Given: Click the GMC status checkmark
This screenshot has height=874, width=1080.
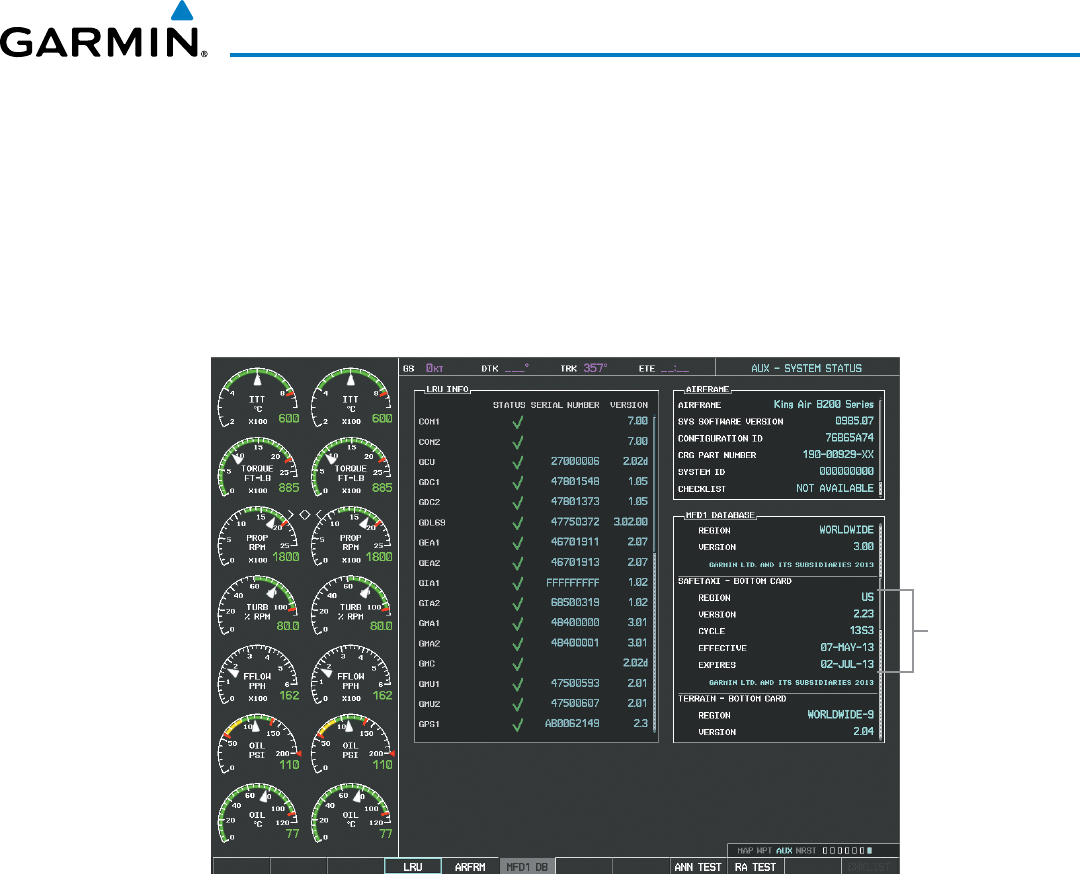Looking at the screenshot, I should click(517, 664).
